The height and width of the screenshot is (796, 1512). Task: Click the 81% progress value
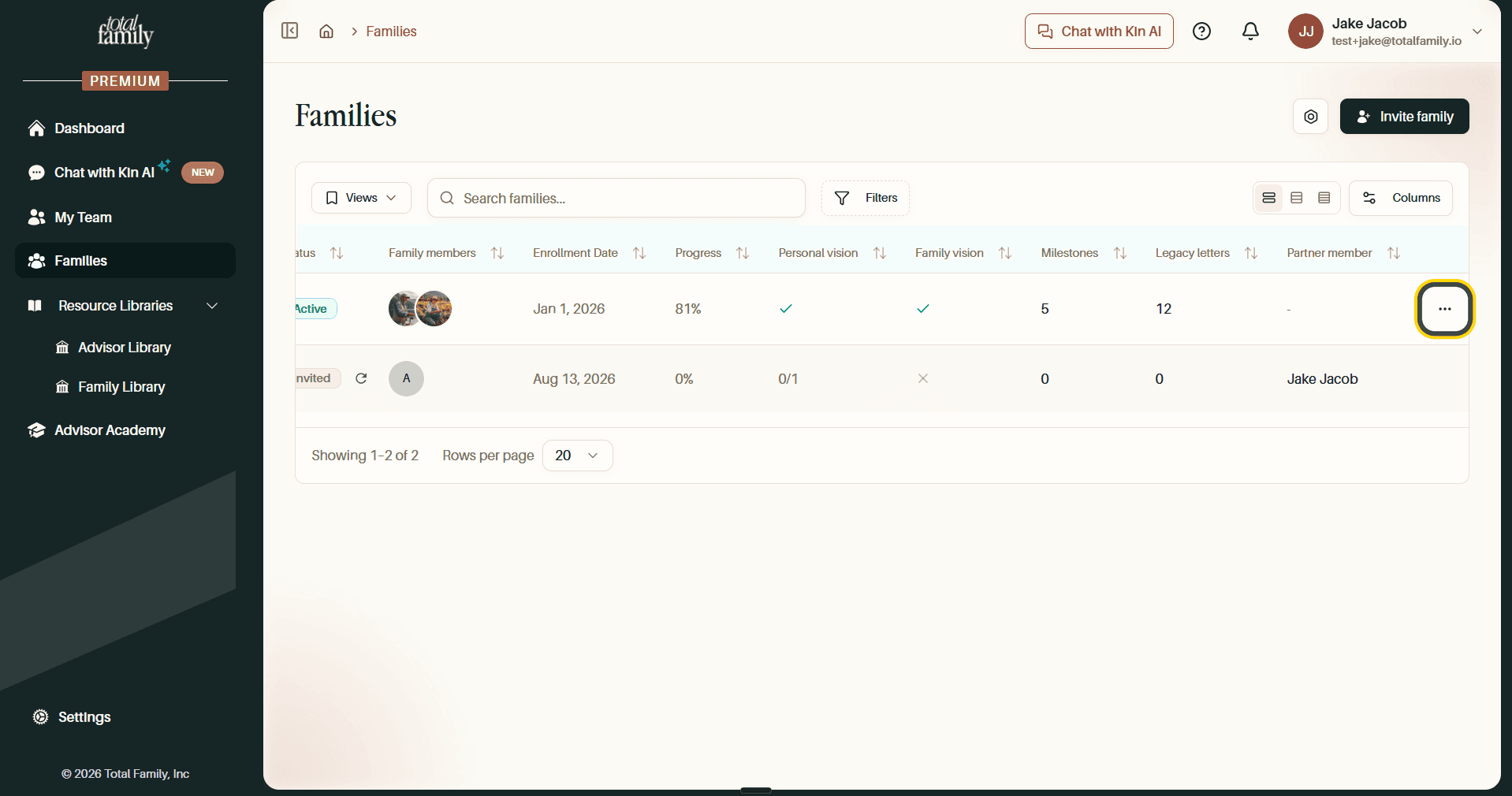pos(688,309)
